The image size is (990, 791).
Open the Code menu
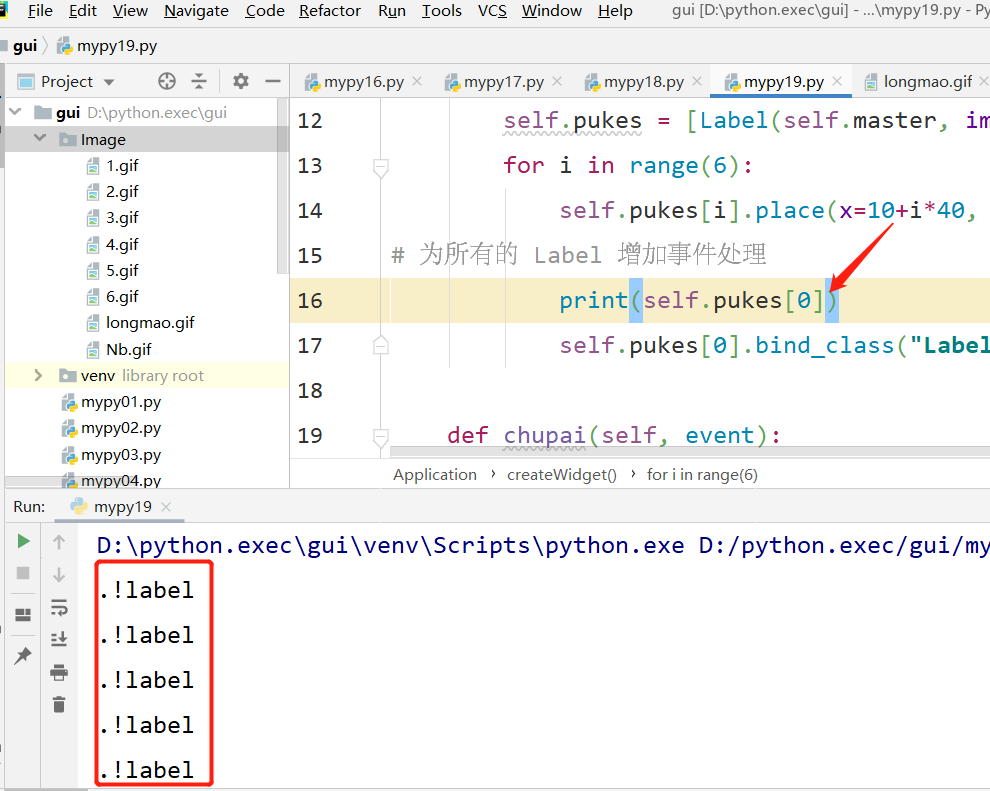265,11
